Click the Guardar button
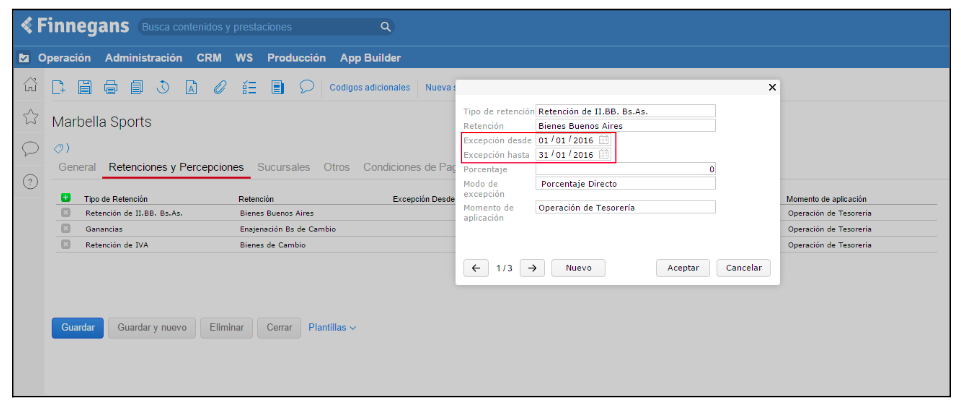This screenshot has height=409, width=961. [x=78, y=328]
